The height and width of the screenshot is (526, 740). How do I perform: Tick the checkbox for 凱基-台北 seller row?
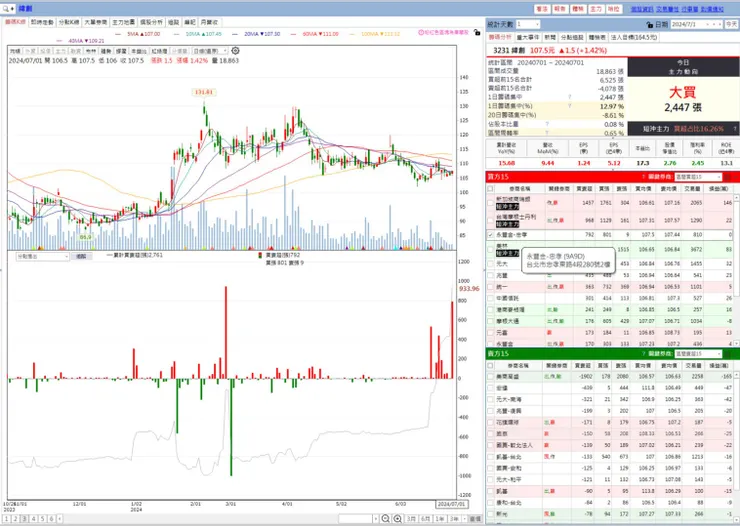pos(490,457)
